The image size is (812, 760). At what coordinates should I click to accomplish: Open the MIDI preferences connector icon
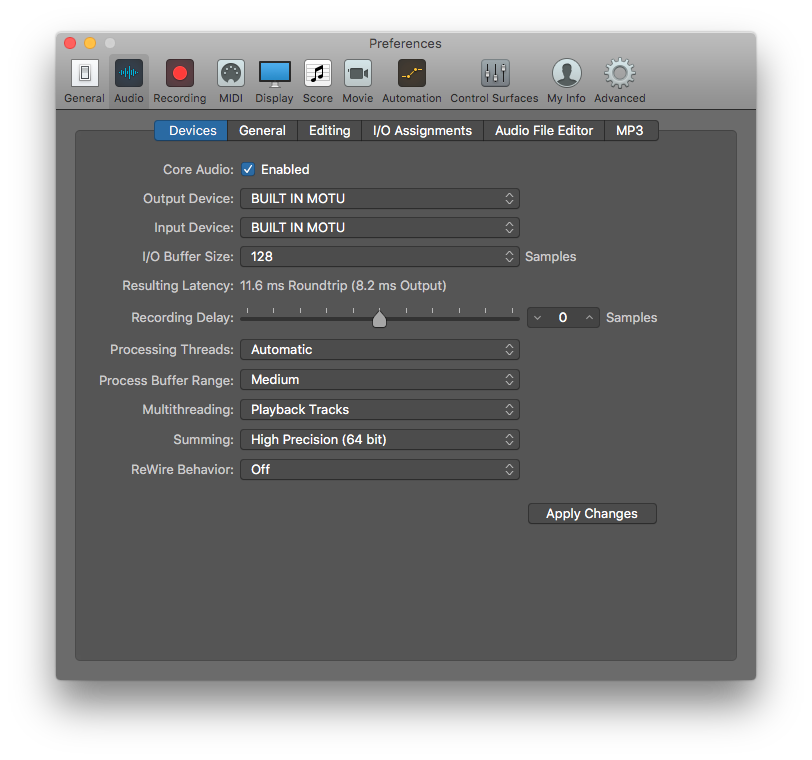click(231, 74)
